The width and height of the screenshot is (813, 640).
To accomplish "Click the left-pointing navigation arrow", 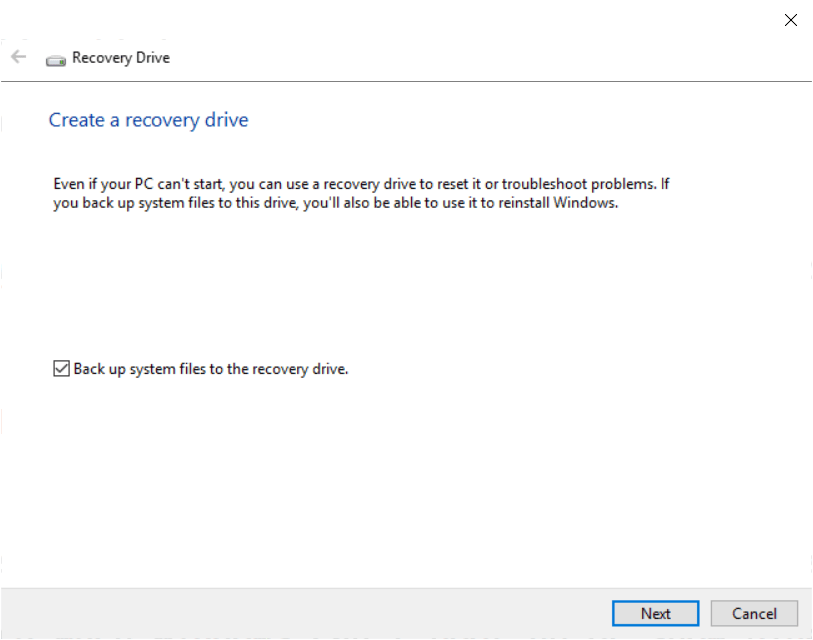I will point(17,57).
